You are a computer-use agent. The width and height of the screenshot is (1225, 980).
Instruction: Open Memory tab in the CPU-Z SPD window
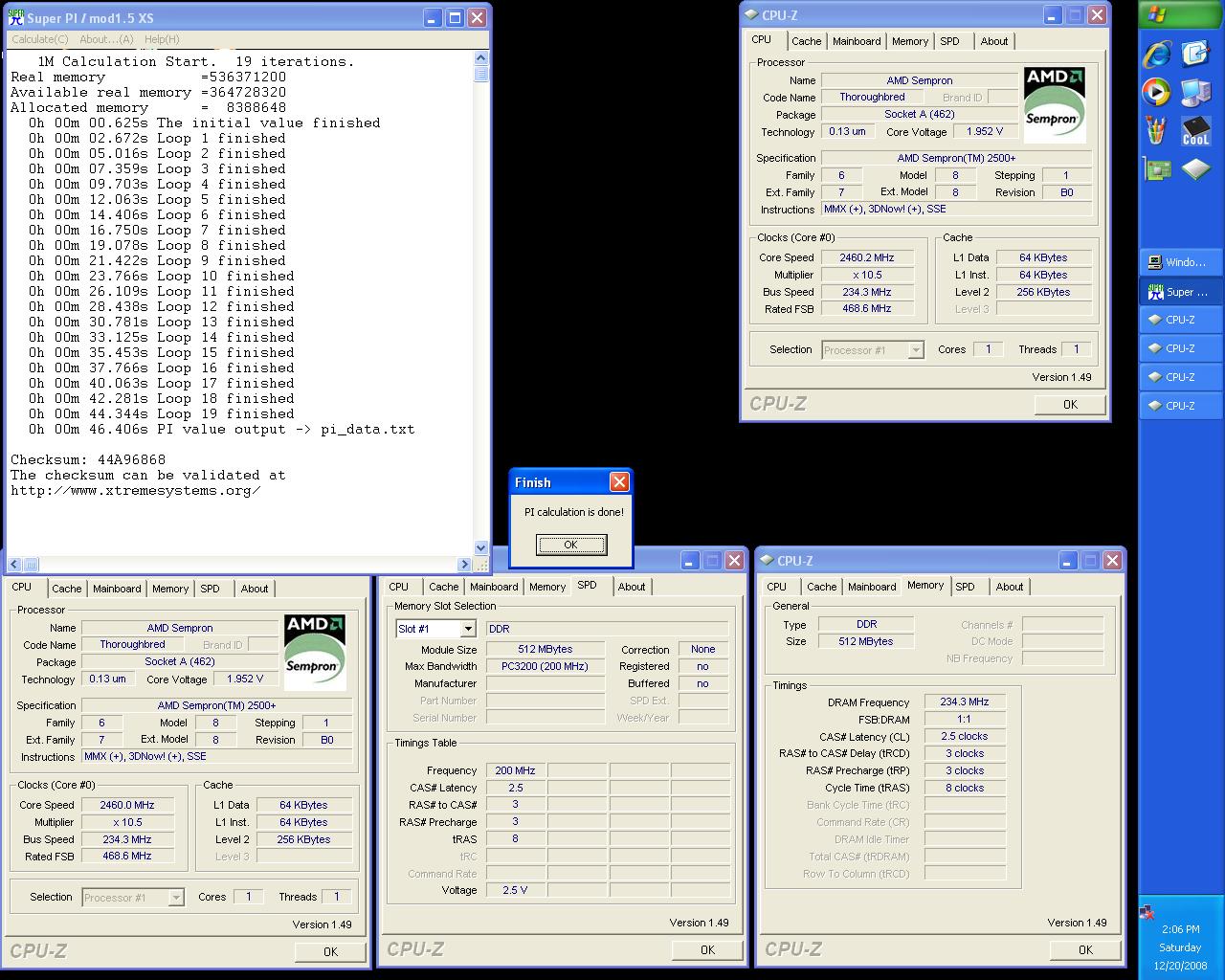(x=547, y=587)
